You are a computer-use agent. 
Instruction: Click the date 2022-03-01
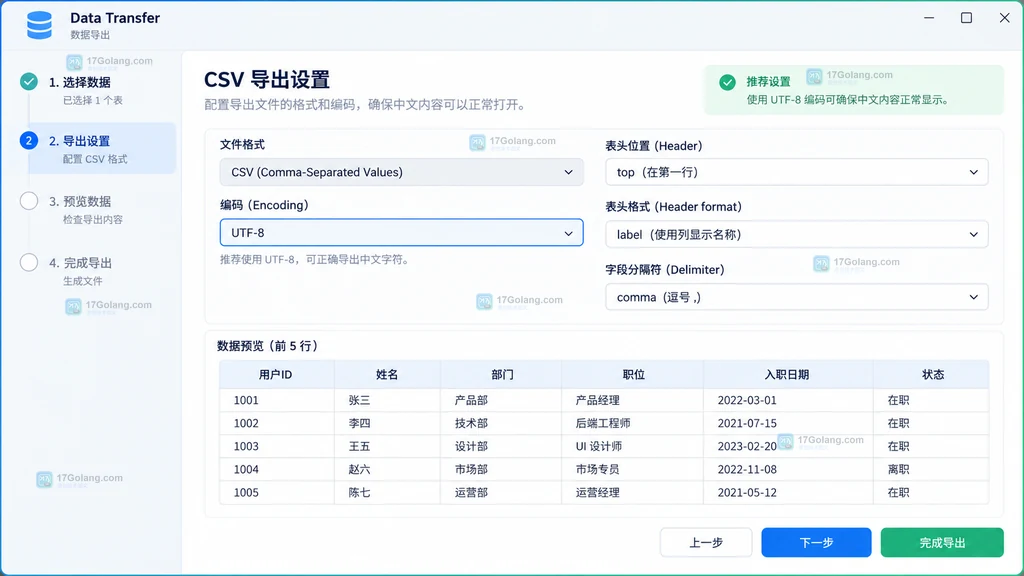coord(747,400)
